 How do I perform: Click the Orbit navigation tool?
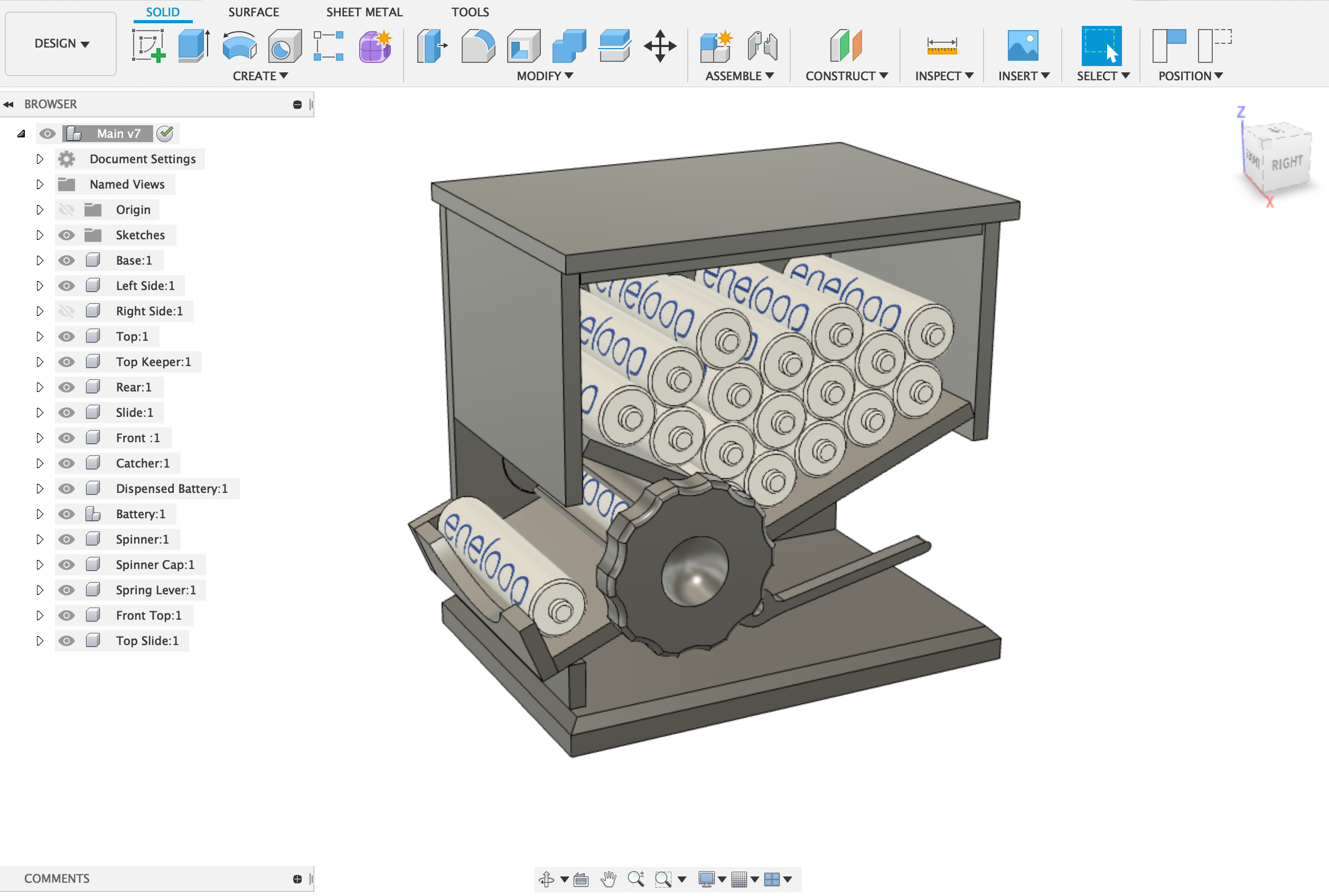coord(546,879)
